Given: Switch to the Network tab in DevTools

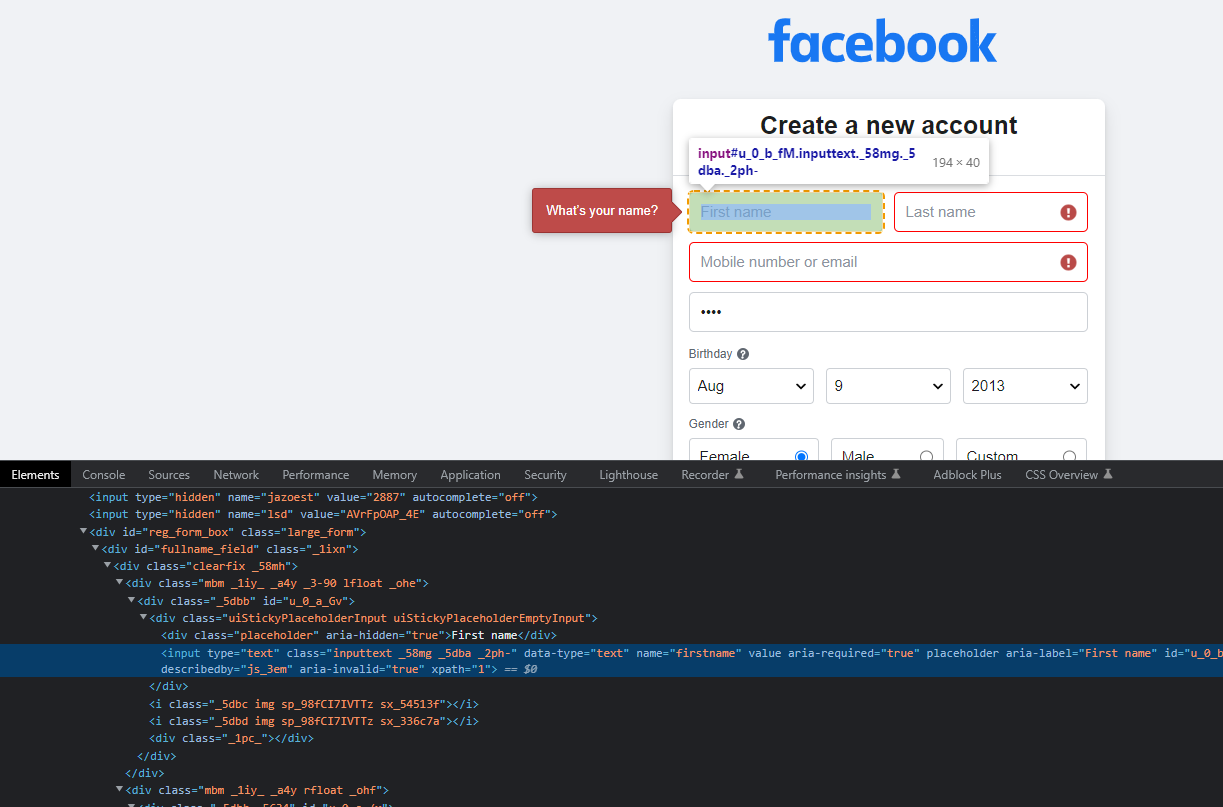Looking at the screenshot, I should click(236, 474).
